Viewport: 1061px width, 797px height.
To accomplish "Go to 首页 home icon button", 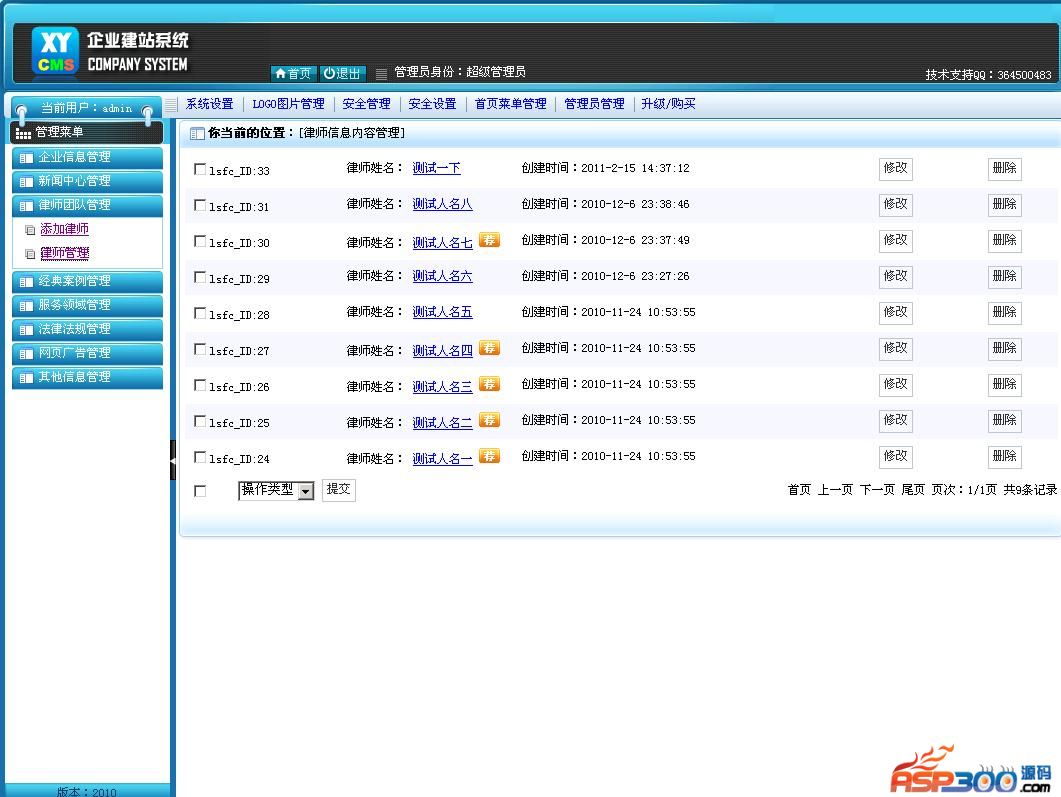I will pyautogui.click(x=293, y=73).
